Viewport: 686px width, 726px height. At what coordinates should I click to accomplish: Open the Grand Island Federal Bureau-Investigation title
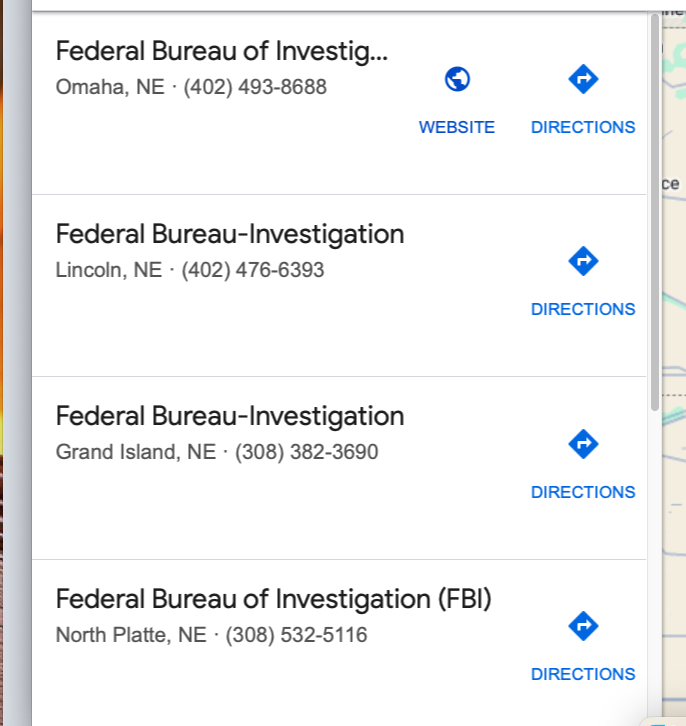tap(230, 416)
